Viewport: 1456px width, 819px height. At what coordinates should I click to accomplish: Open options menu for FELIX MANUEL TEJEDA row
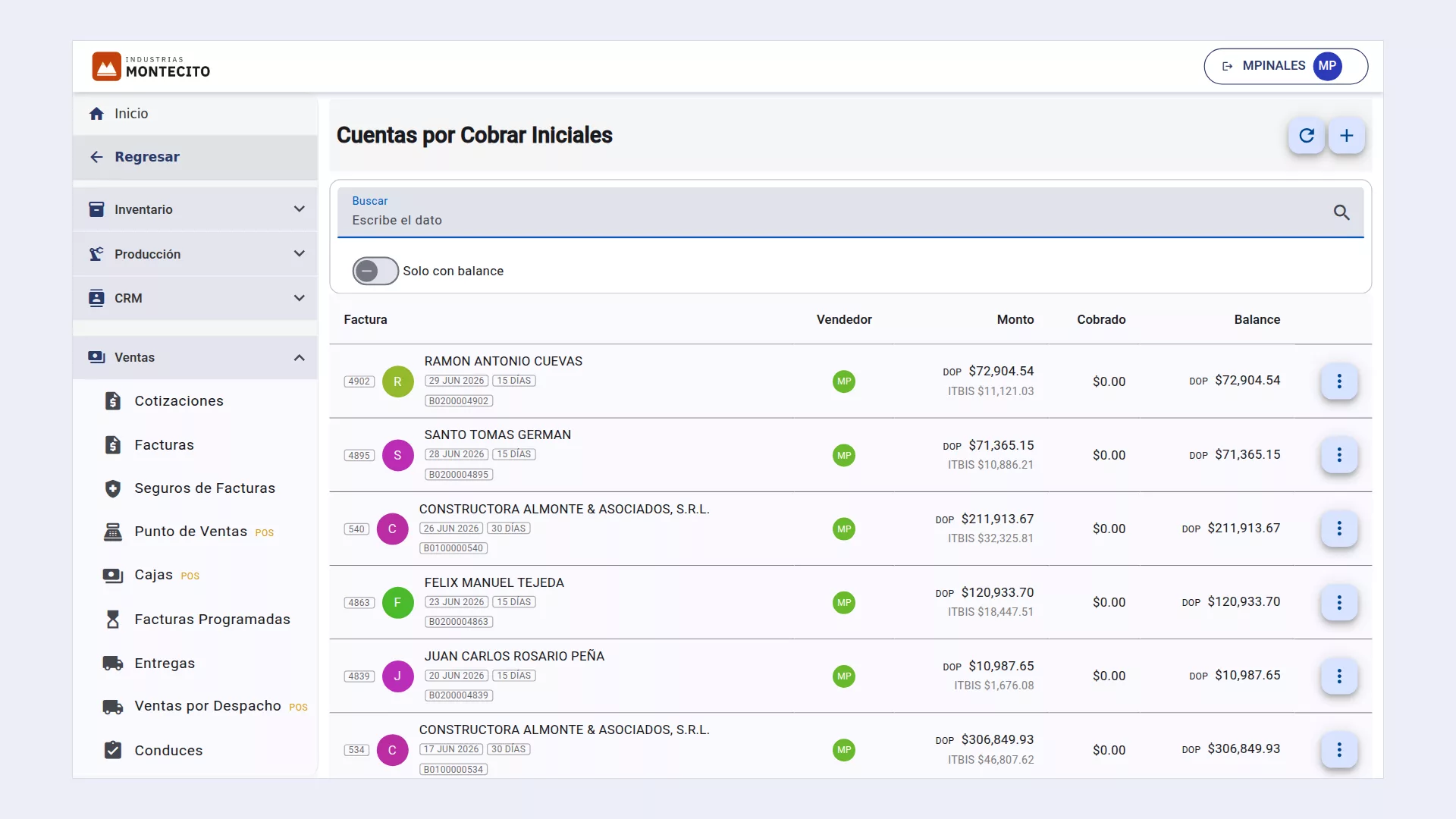click(1338, 602)
